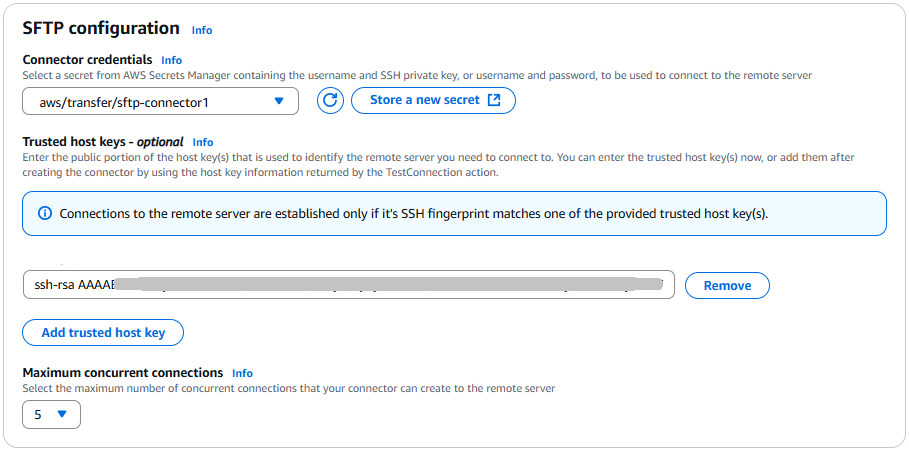Screen dimensions: 909x451
Task: Open the aws/transfer/sftp-connector1 secret dropdown
Action: (160, 101)
